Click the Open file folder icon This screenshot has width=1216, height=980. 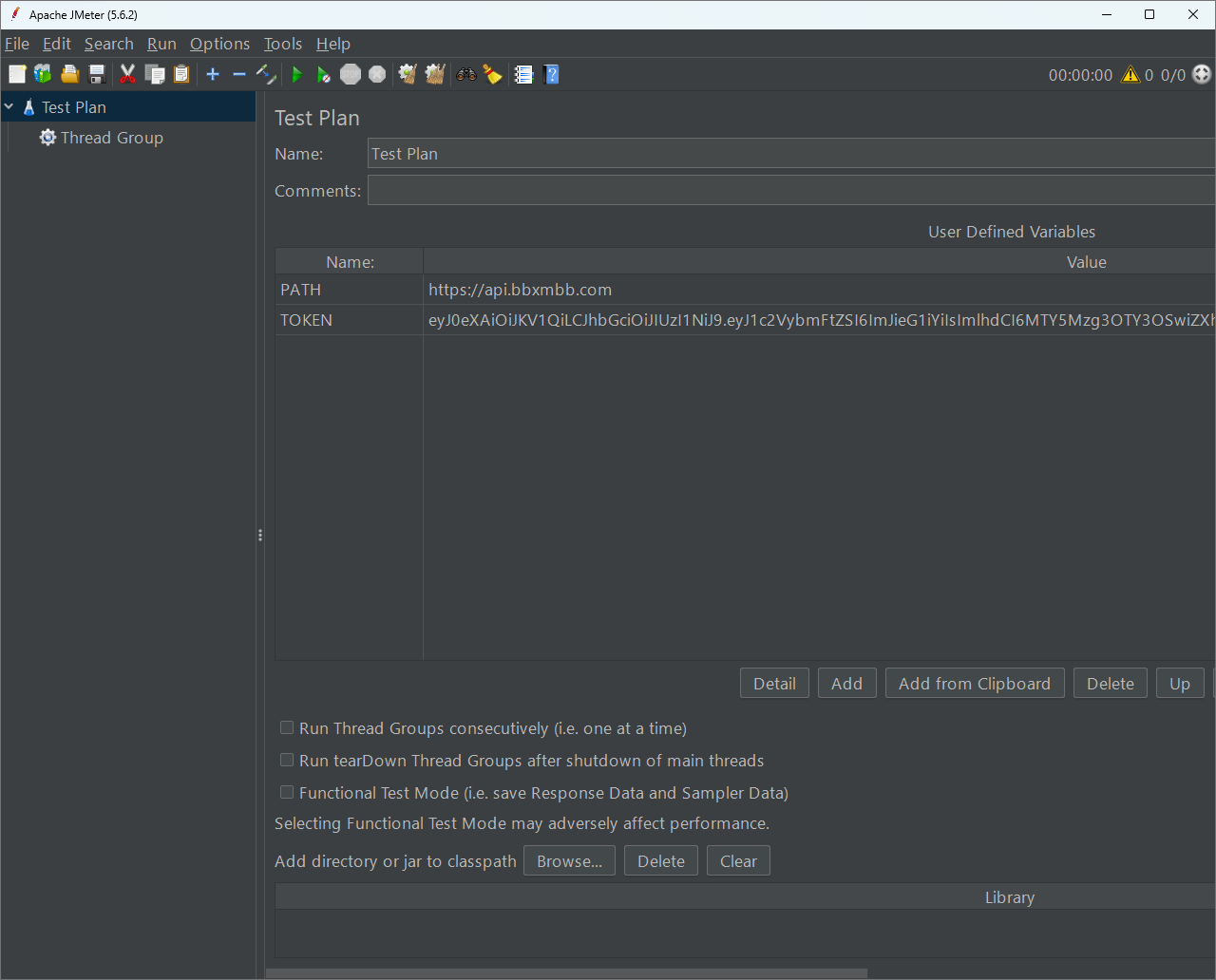(x=69, y=74)
